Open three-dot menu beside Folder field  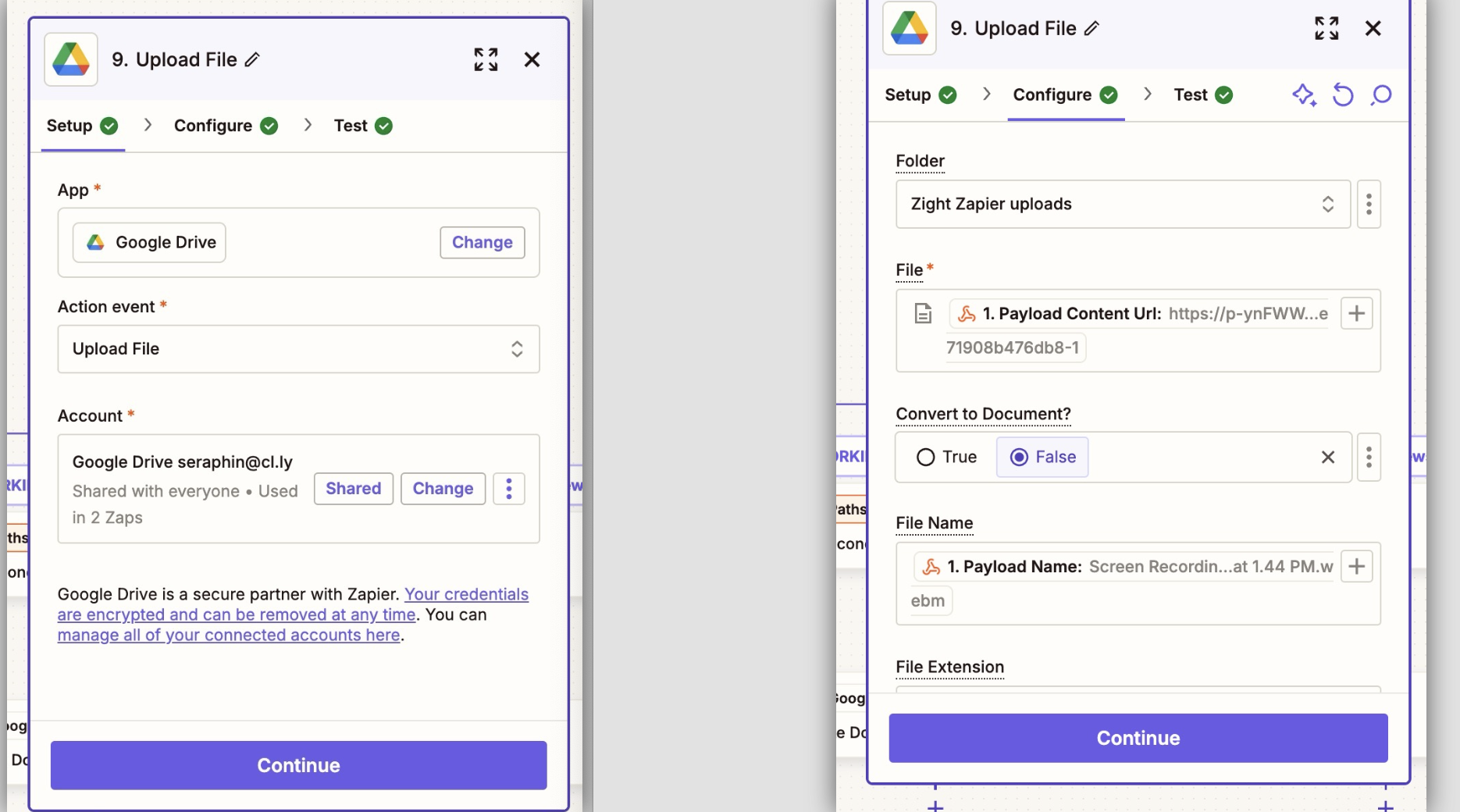click(x=1369, y=205)
